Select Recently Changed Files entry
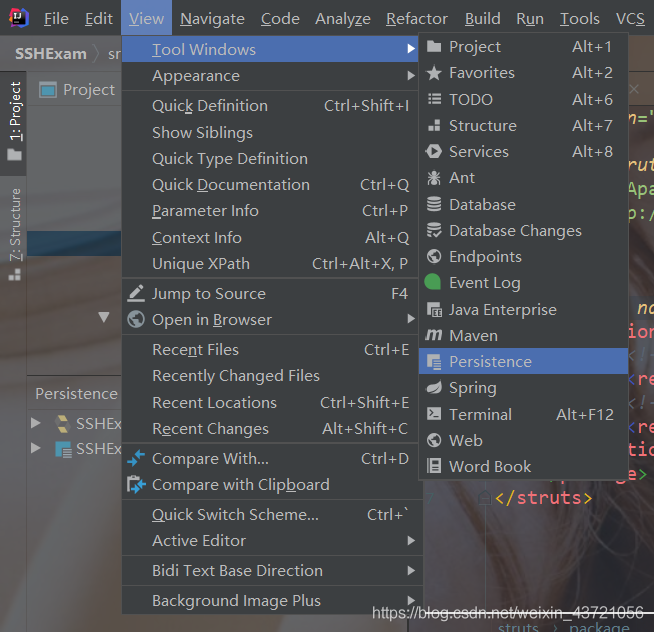Screen dimensions: 654x632 pos(270,376)
